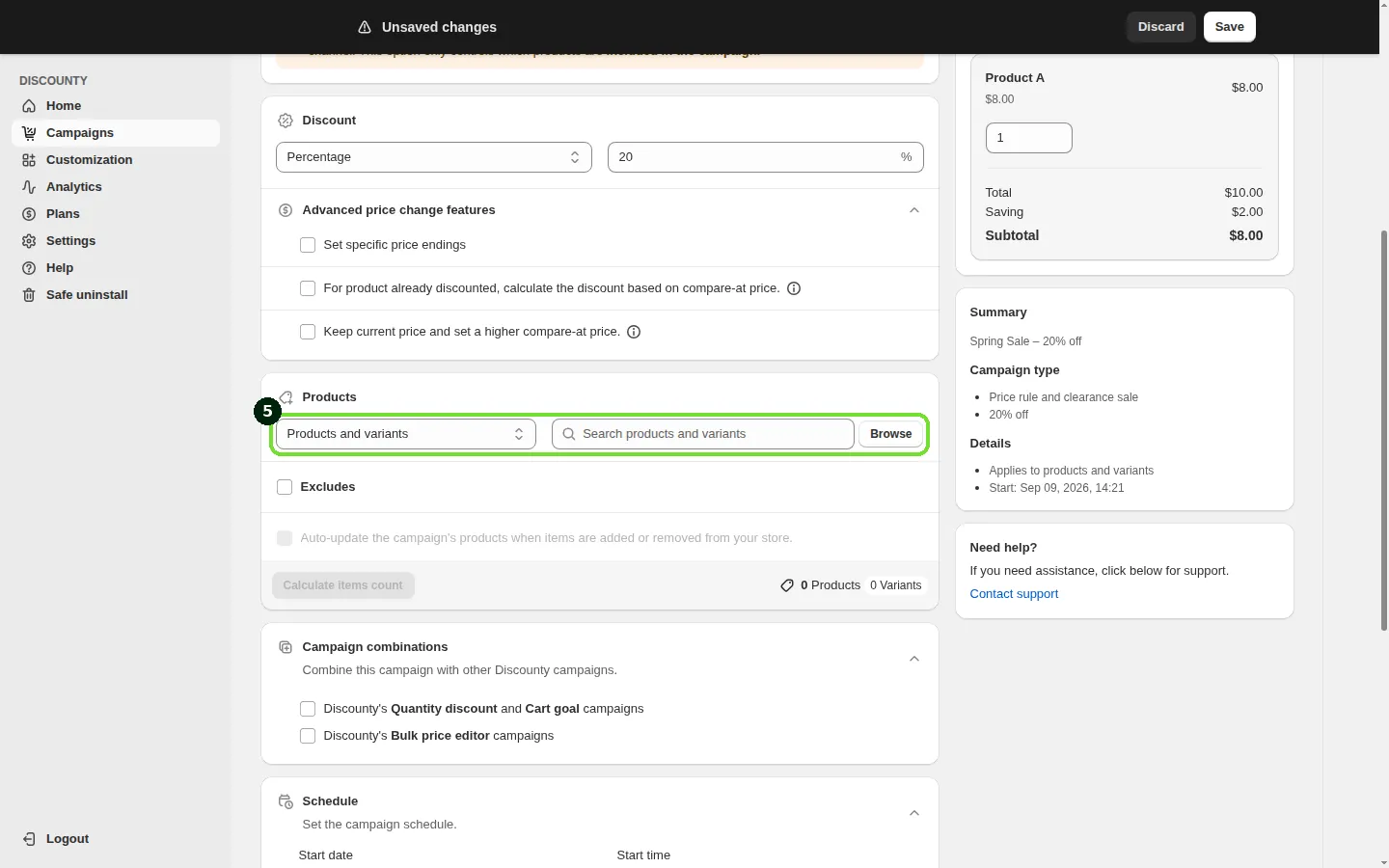Click info icon beside compare-at price discount option
1389x868 pixels.
794,288
